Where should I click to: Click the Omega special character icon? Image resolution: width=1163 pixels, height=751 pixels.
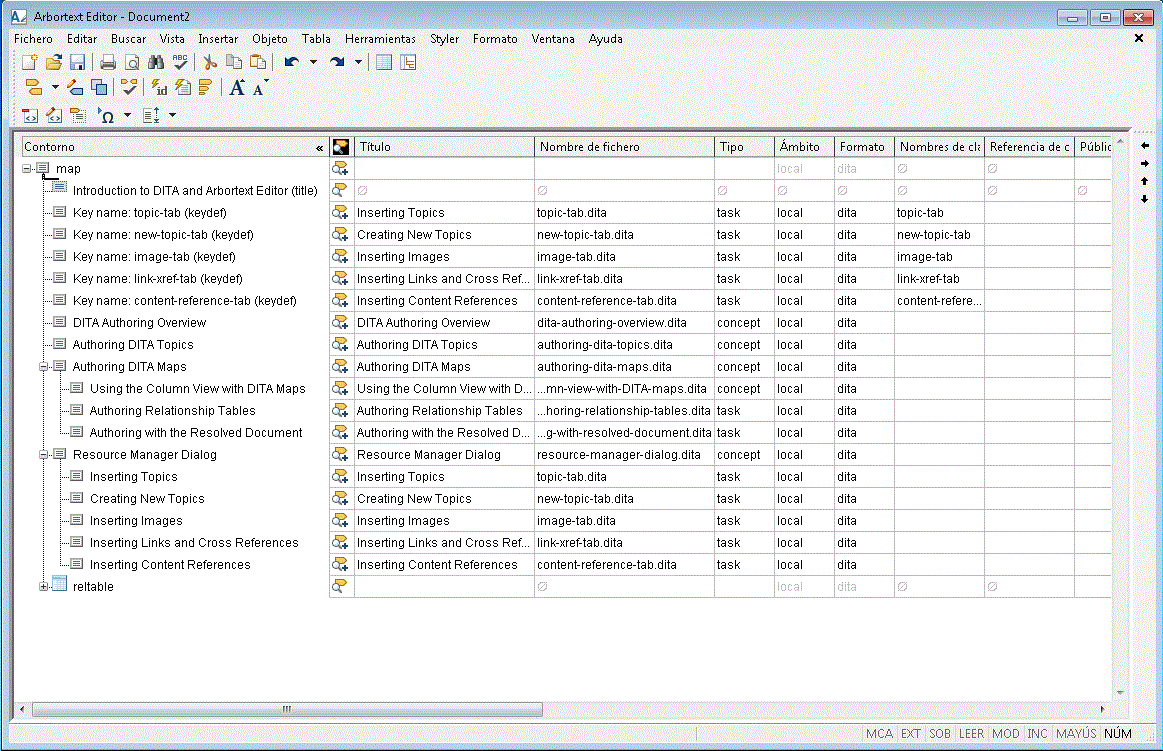[107, 116]
